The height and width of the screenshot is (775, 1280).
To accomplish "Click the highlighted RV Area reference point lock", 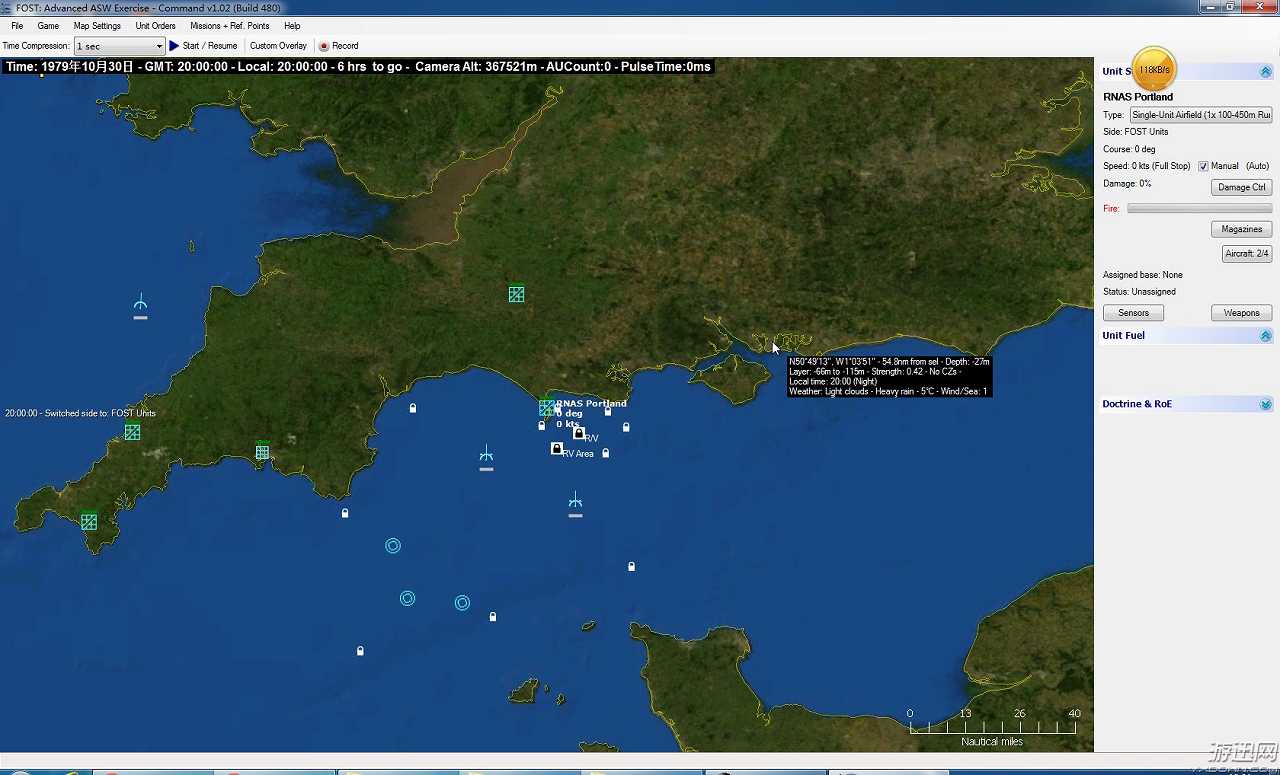I will click(x=557, y=448).
